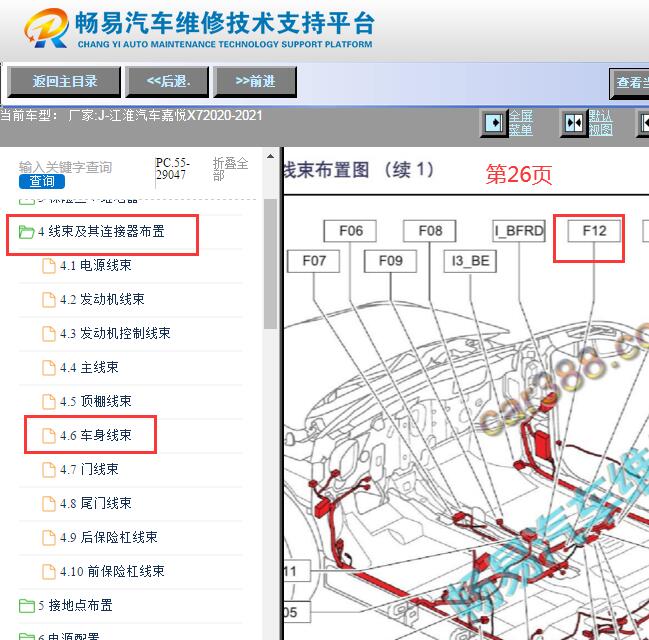This screenshot has width=649, height=640.
Task: Click page icon beside 4.9 后保险杠线束
Action: click(49, 537)
